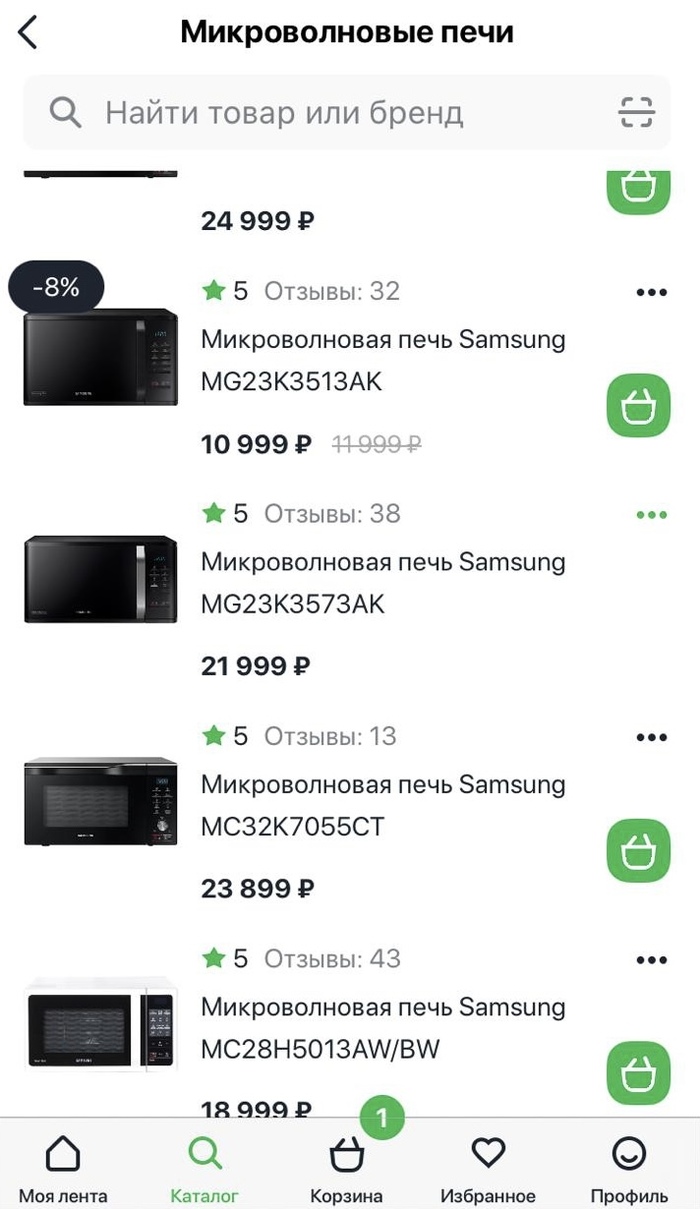The width and height of the screenshot is (700, 1209).
Task: Add Samsung MC32K7055CT to cart
Action: click(x=638, y=850)
